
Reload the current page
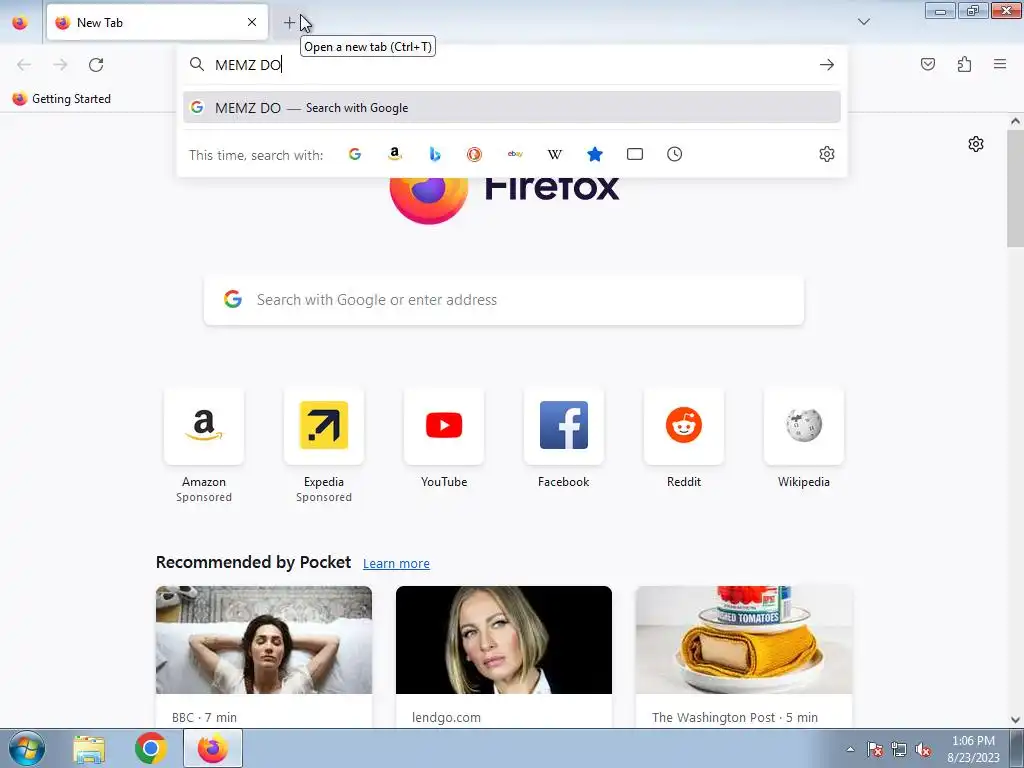tap(96, 65)
